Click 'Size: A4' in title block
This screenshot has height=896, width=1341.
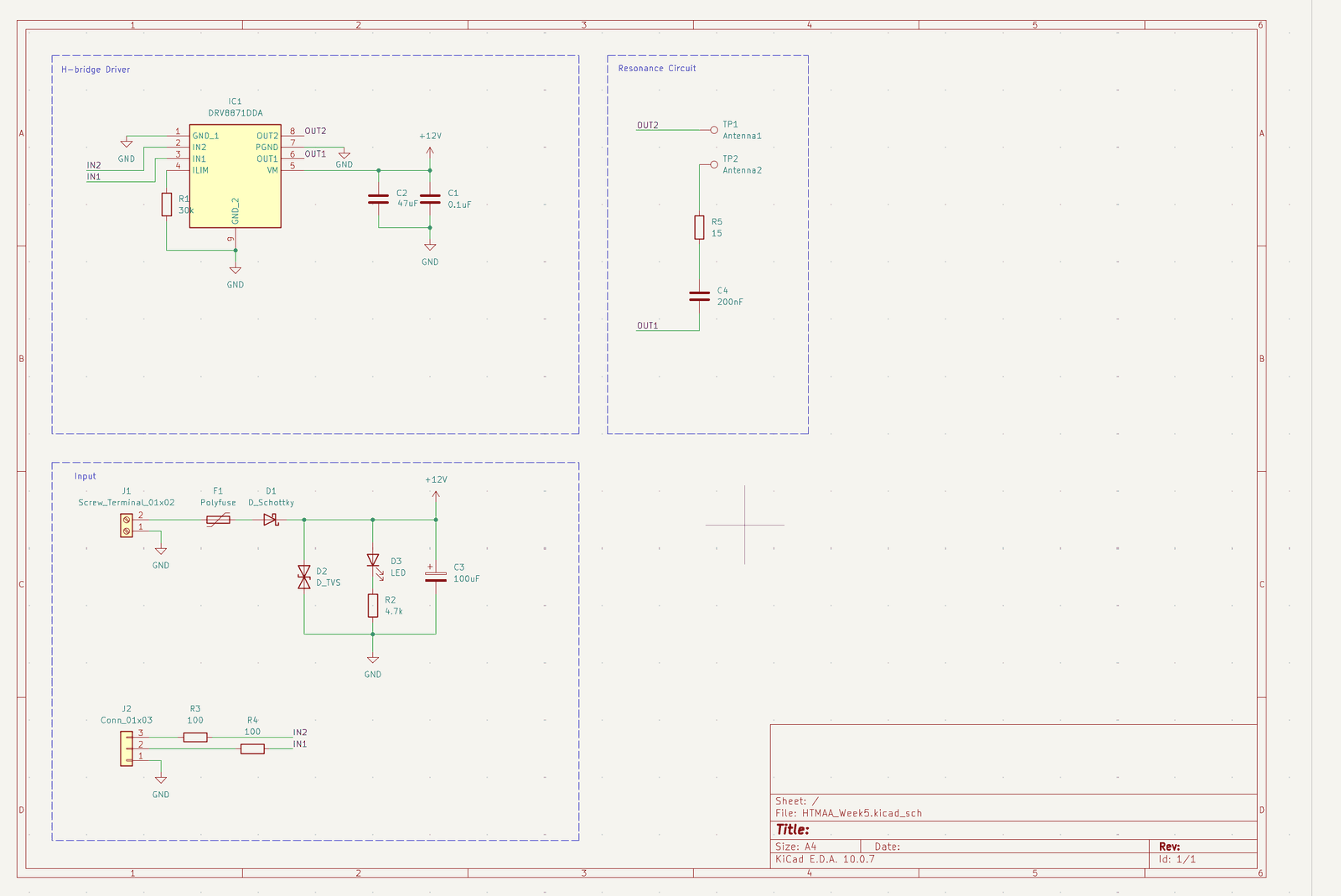[x=795, y=847]
